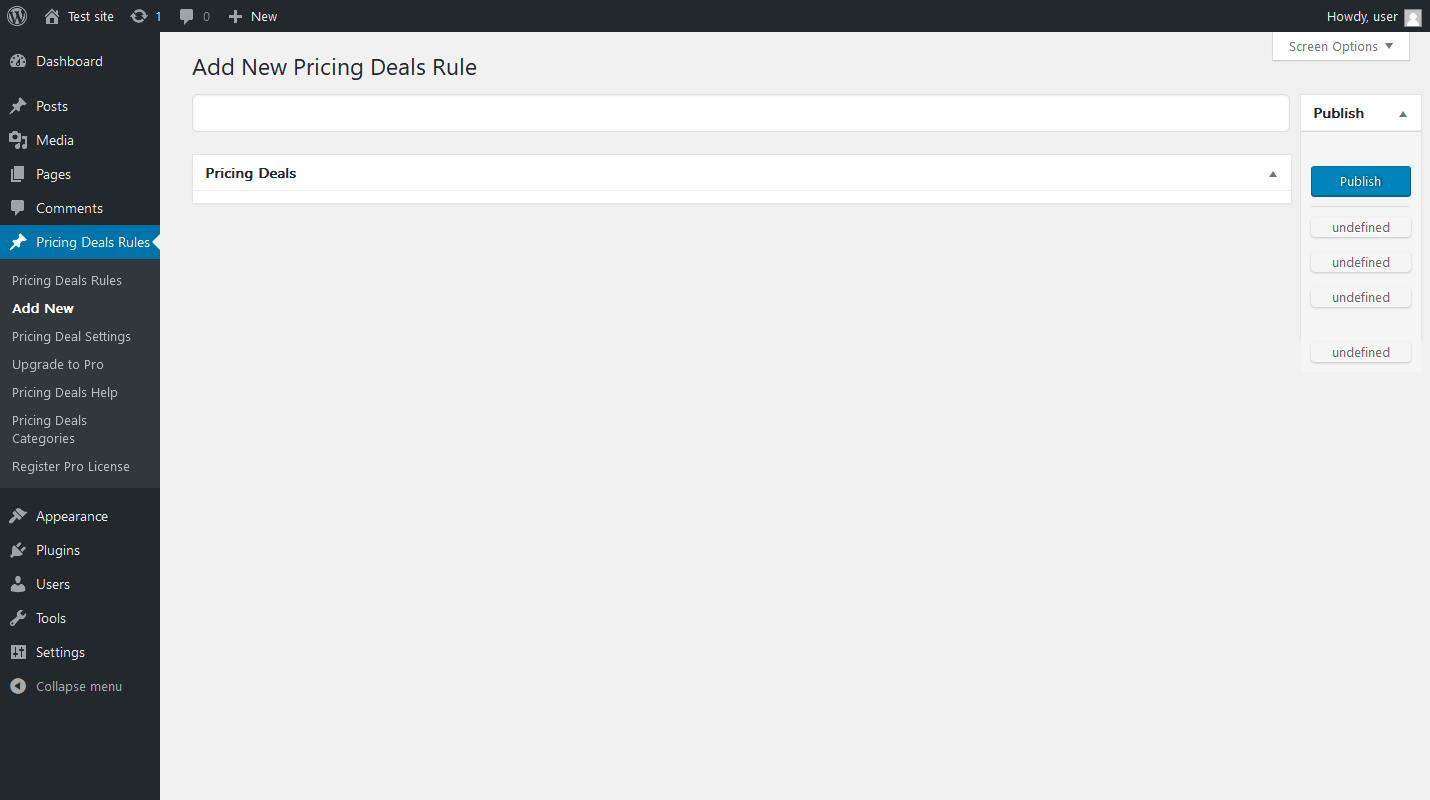Open the New content menu

[x=253, y=16]
